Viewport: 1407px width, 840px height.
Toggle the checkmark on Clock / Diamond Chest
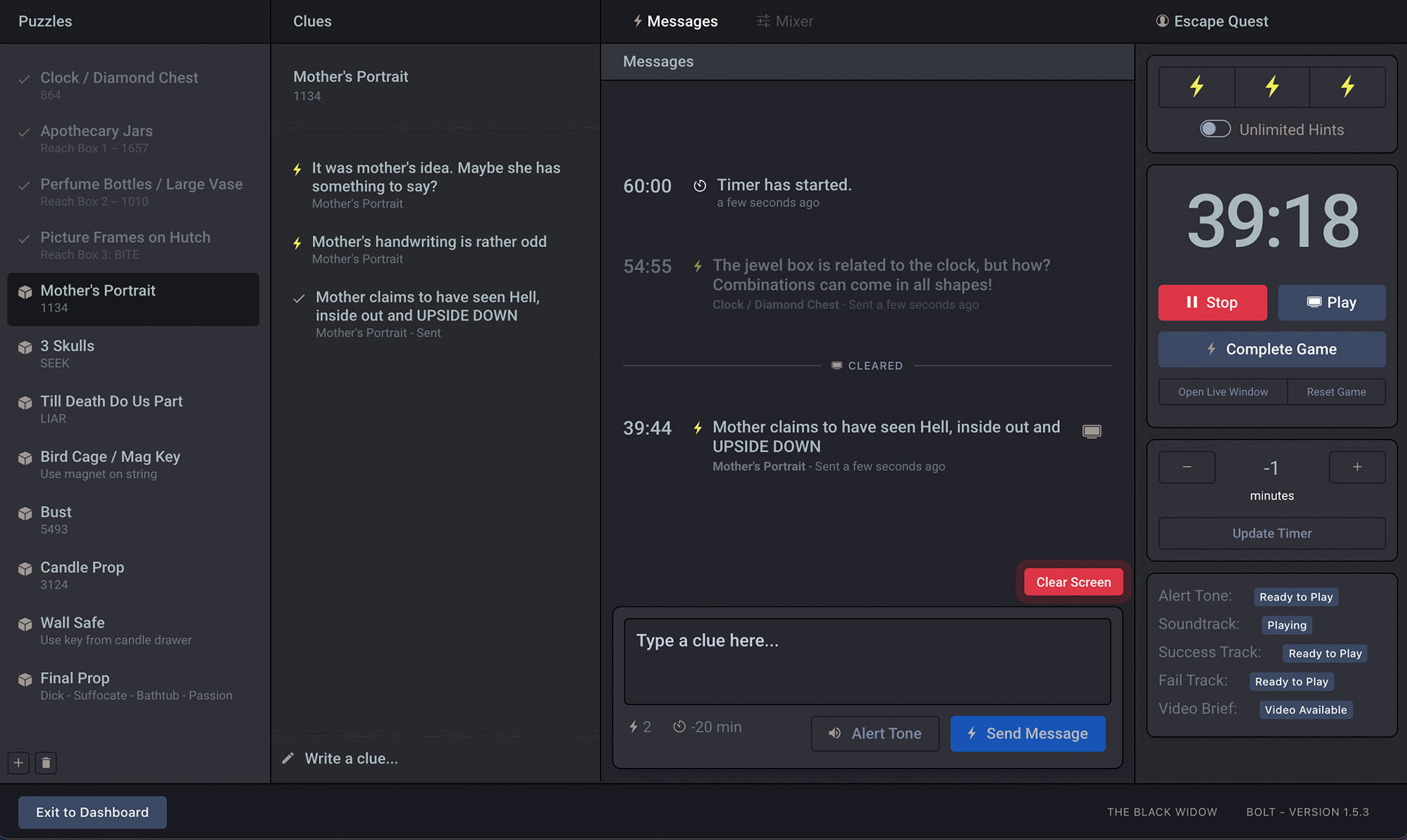pos(24,77)
